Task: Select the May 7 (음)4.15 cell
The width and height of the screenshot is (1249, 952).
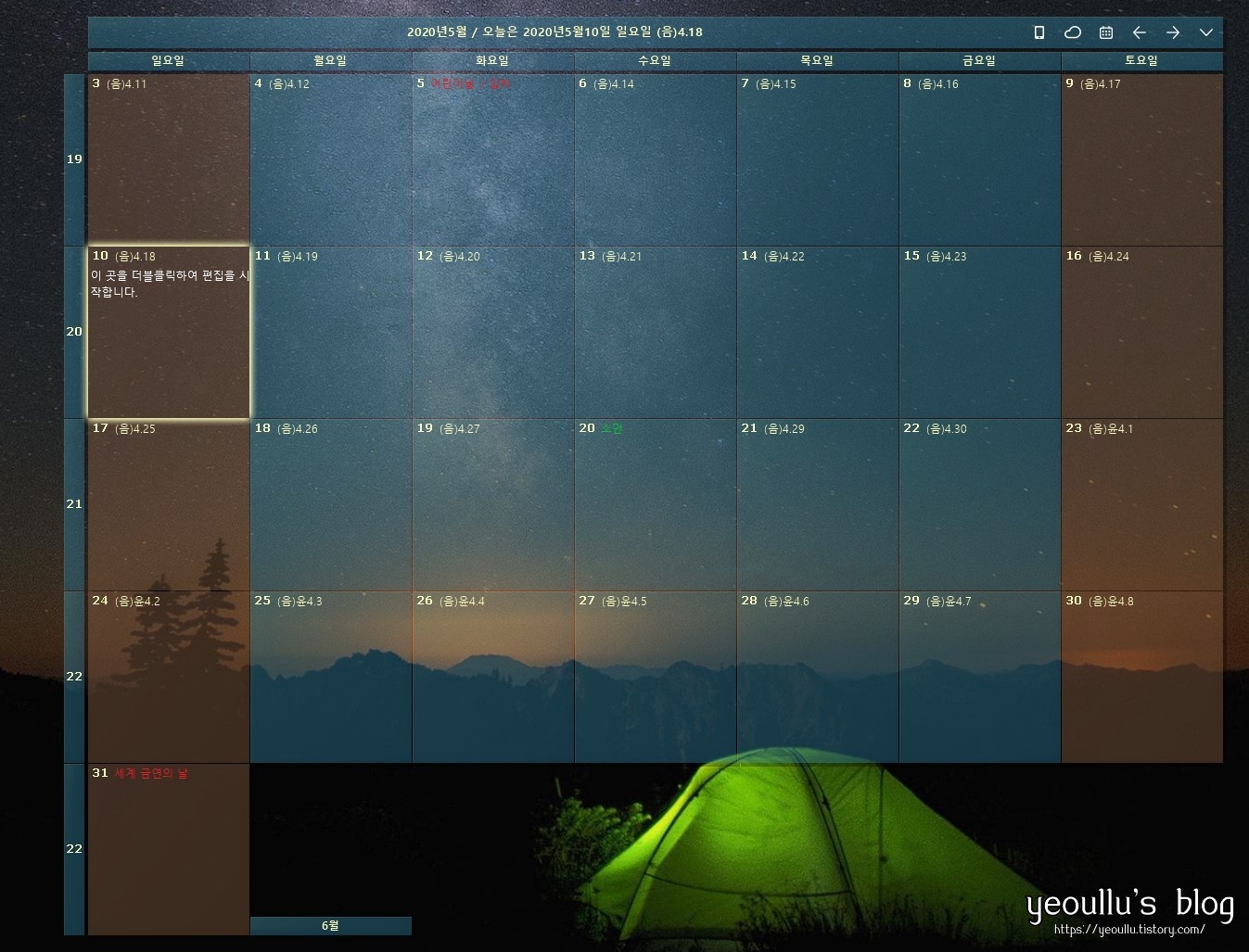Action: coord(818,159)
